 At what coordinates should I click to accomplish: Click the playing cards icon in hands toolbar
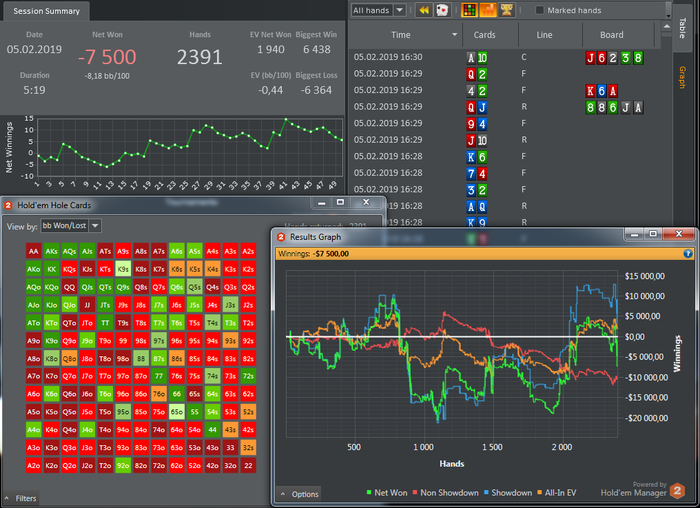click(x=442, y=10)
